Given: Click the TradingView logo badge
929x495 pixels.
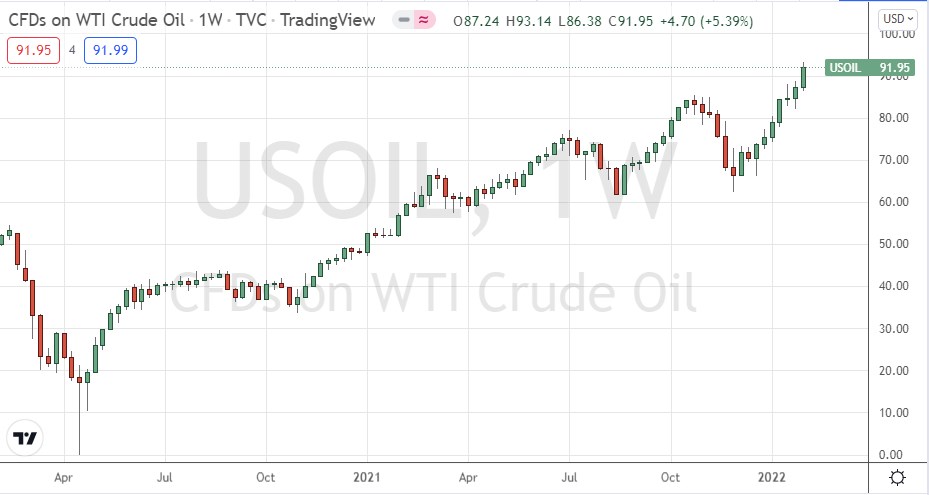Looking at the screenshot, I should pyautogui.click(x=25, y=438).
